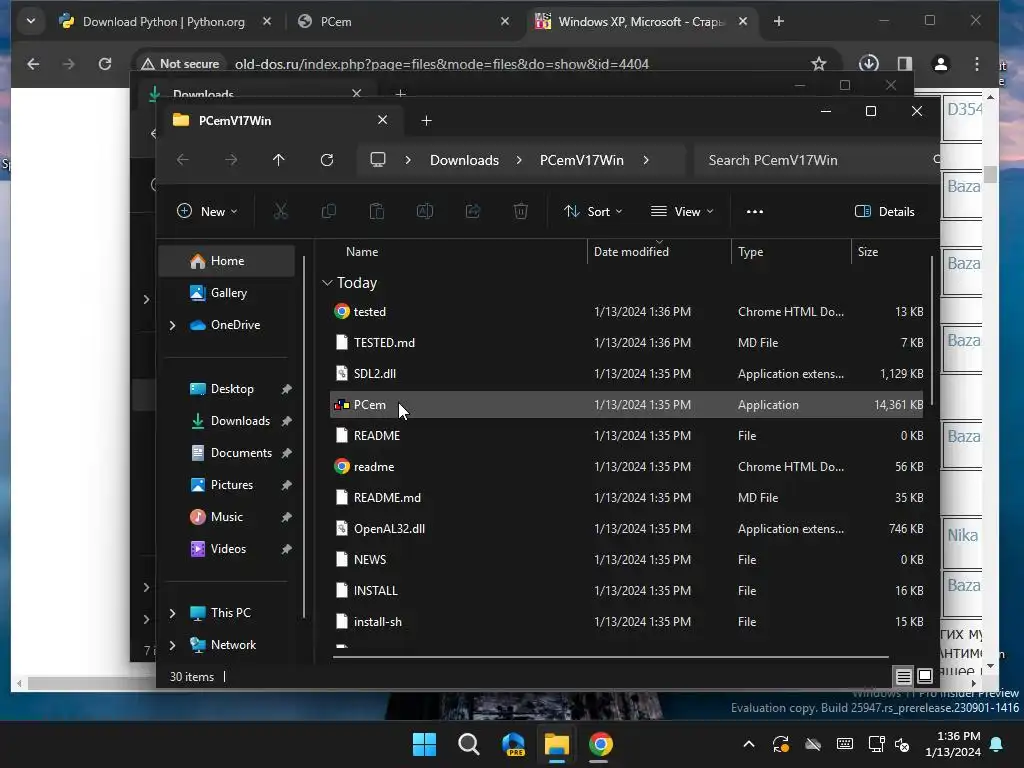
Task: Sort by the Name column header
Action: [x=362, y=251]
